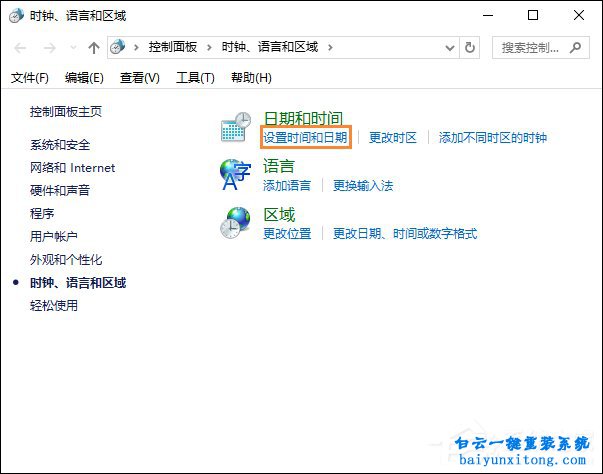
Task: Open the 区域 heading
Action: [279, 215]
